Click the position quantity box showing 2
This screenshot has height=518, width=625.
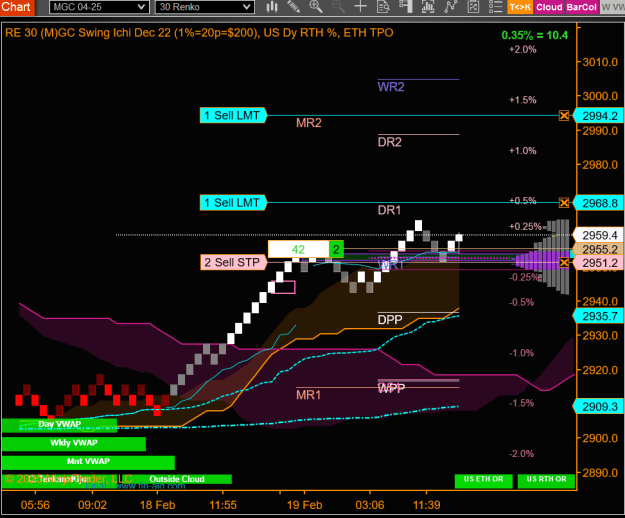pyautogui.click(x=336, y=249)
